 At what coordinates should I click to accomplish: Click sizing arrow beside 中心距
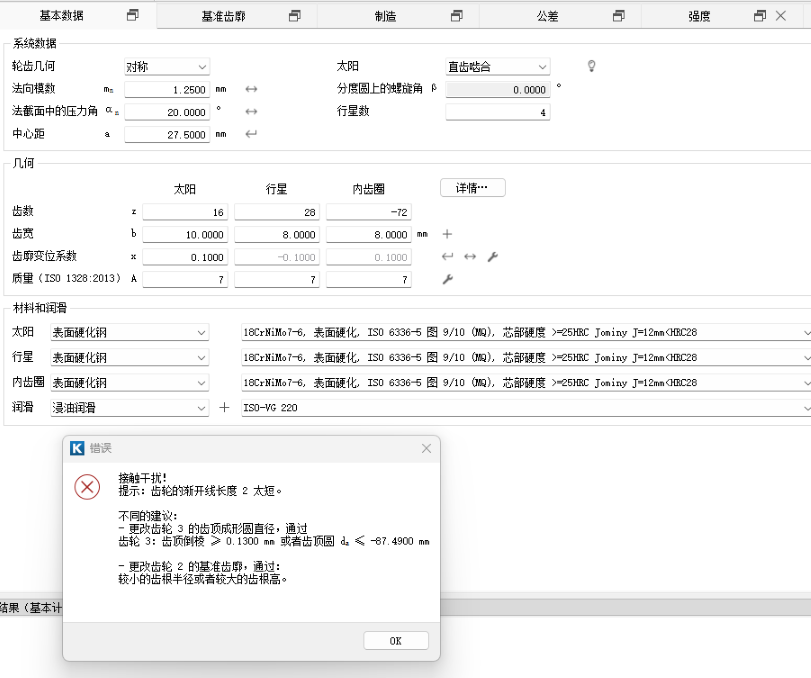(x=251, y=134)
